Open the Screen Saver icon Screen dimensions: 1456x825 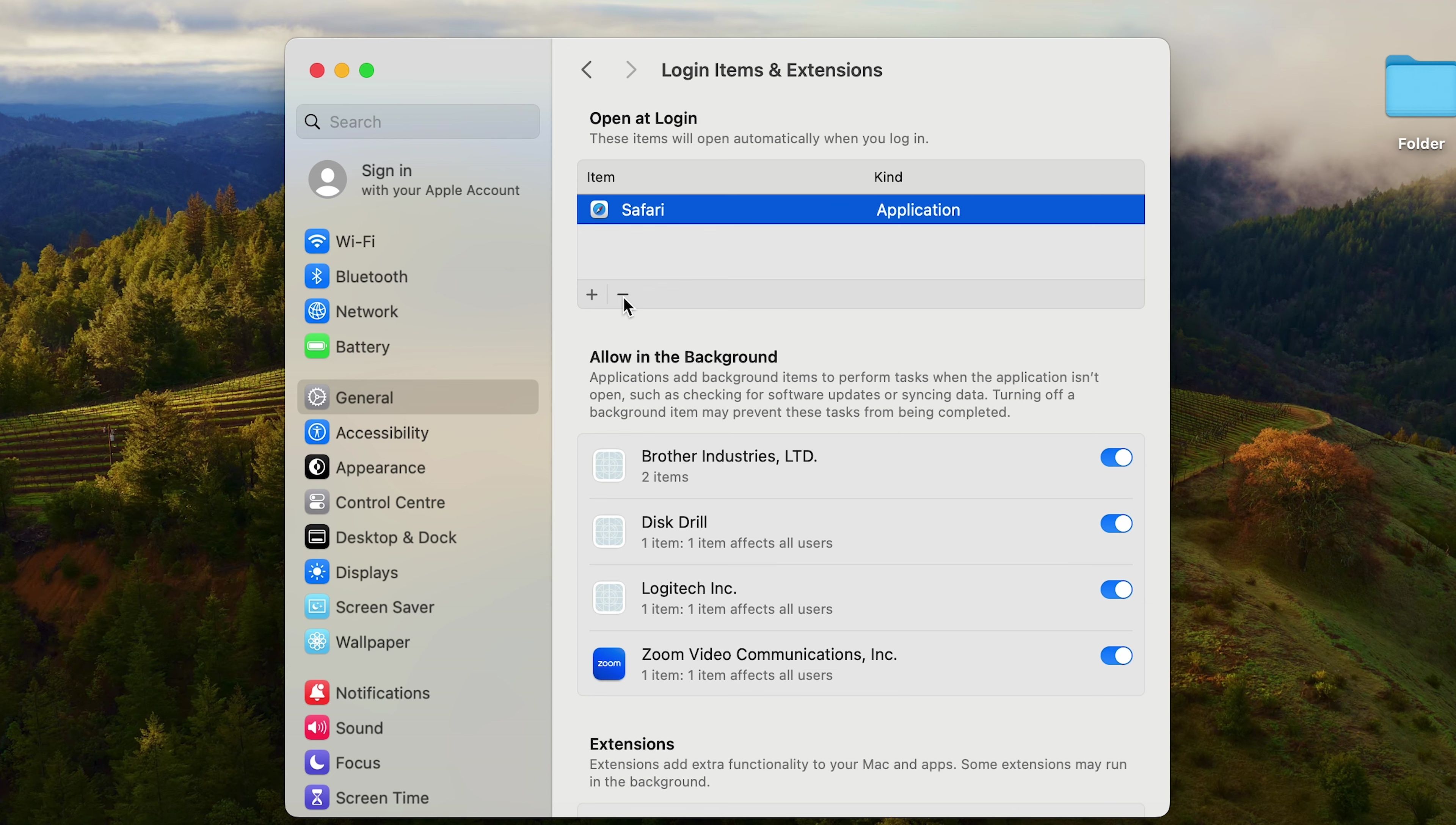pyautogui.click(x=317, y=607)
